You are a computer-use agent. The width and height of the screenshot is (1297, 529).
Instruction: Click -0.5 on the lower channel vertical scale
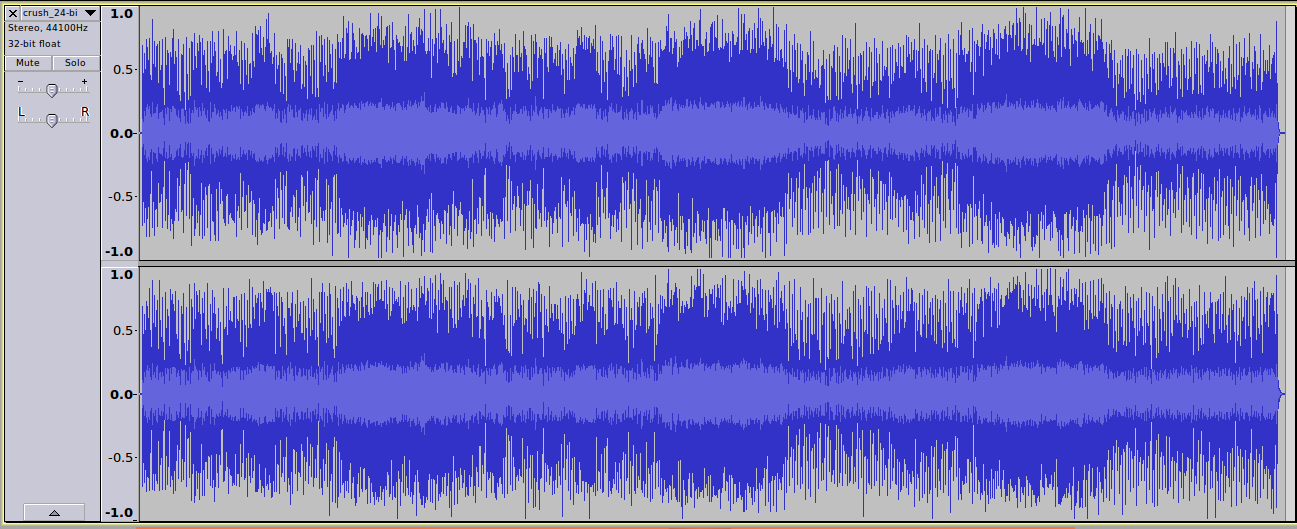[x=121, y=457]
